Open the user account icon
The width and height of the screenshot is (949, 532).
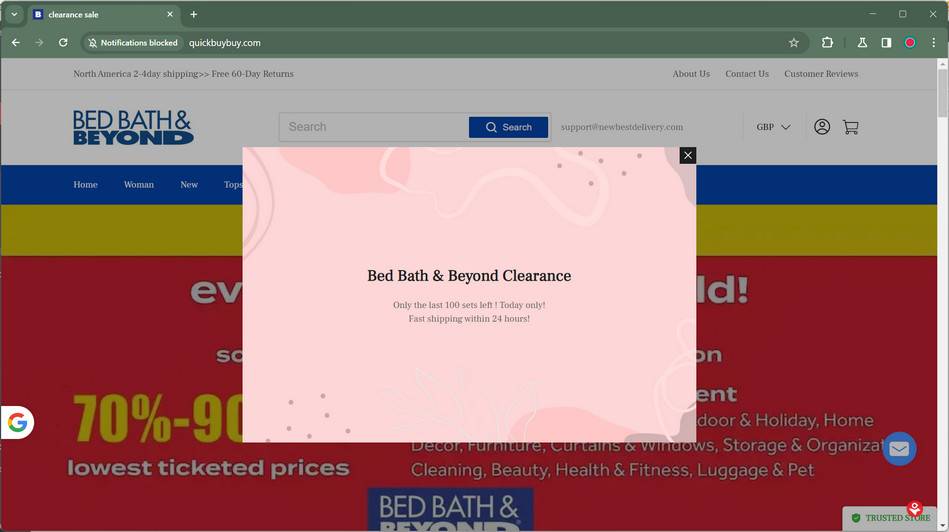point(822,126)
